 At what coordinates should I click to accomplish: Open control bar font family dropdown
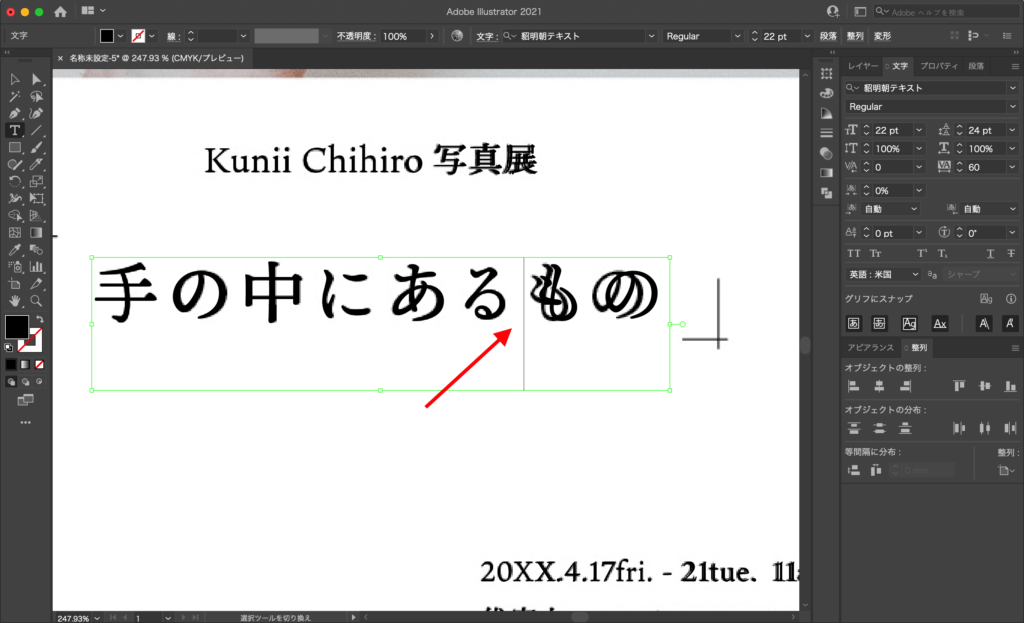[x=651, y=36]
